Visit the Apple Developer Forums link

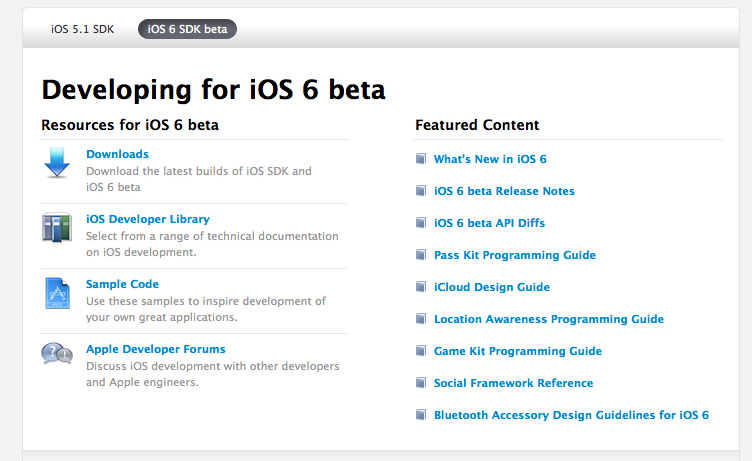point(156,349)
